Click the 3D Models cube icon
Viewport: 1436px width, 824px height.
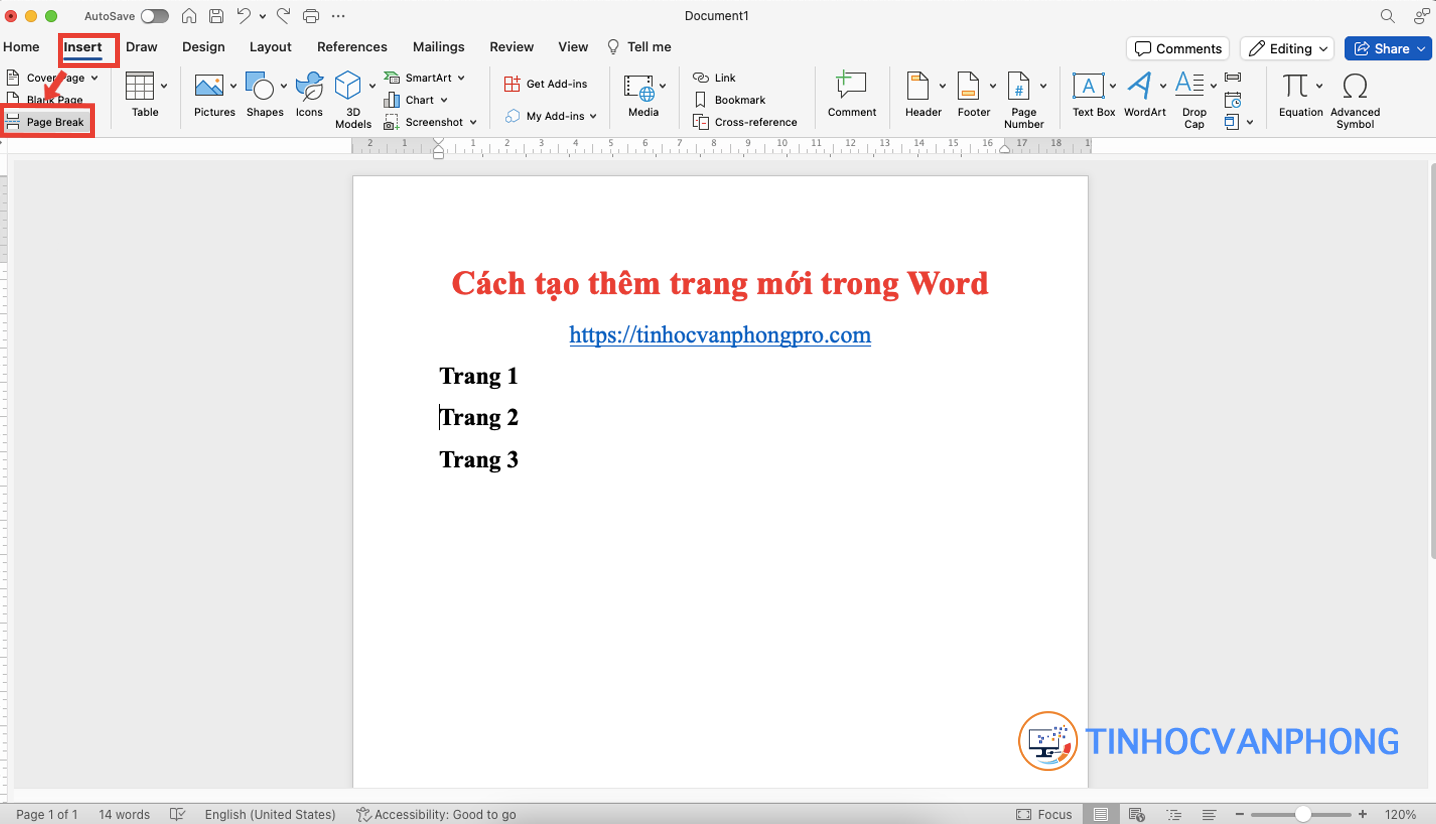(348, 85)
